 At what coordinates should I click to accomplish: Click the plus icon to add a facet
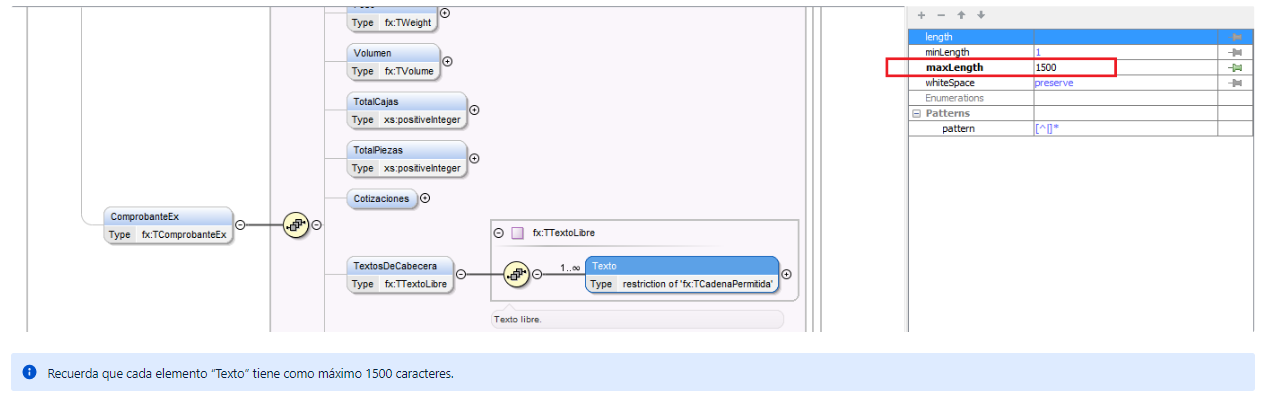[921, 15]
